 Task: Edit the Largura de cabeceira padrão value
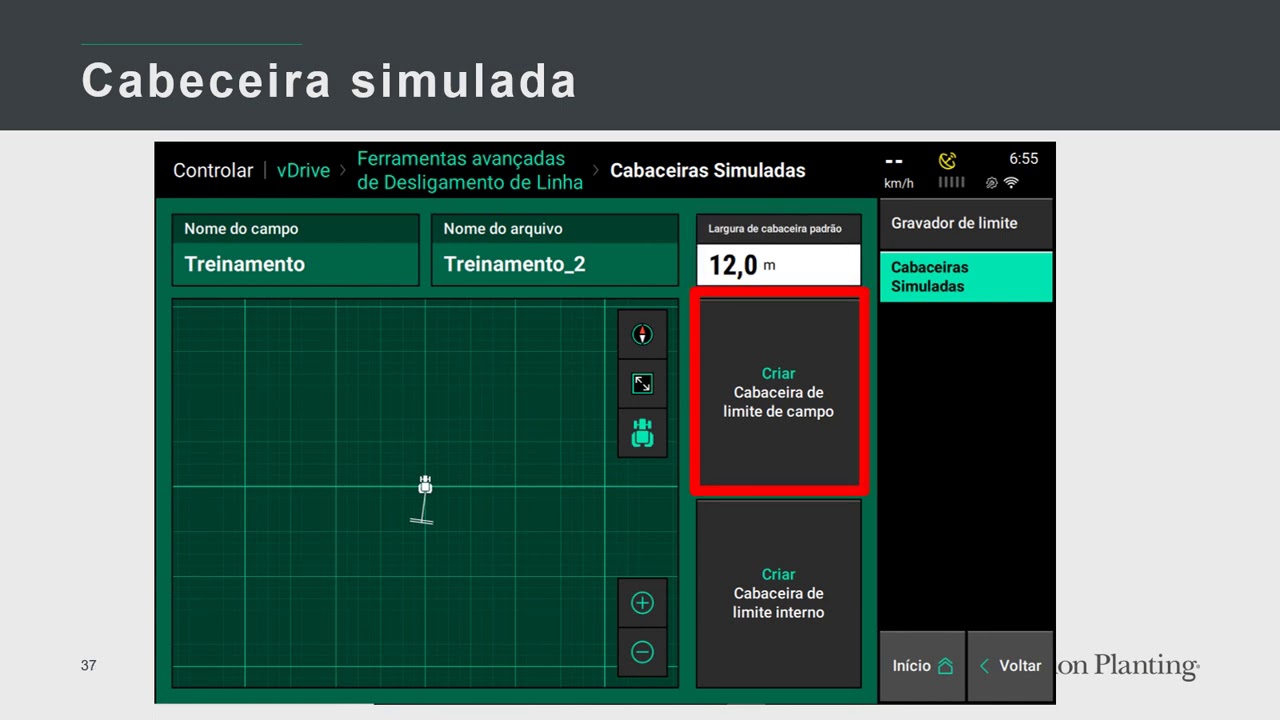pyautogui.click(x=778, y=265)
